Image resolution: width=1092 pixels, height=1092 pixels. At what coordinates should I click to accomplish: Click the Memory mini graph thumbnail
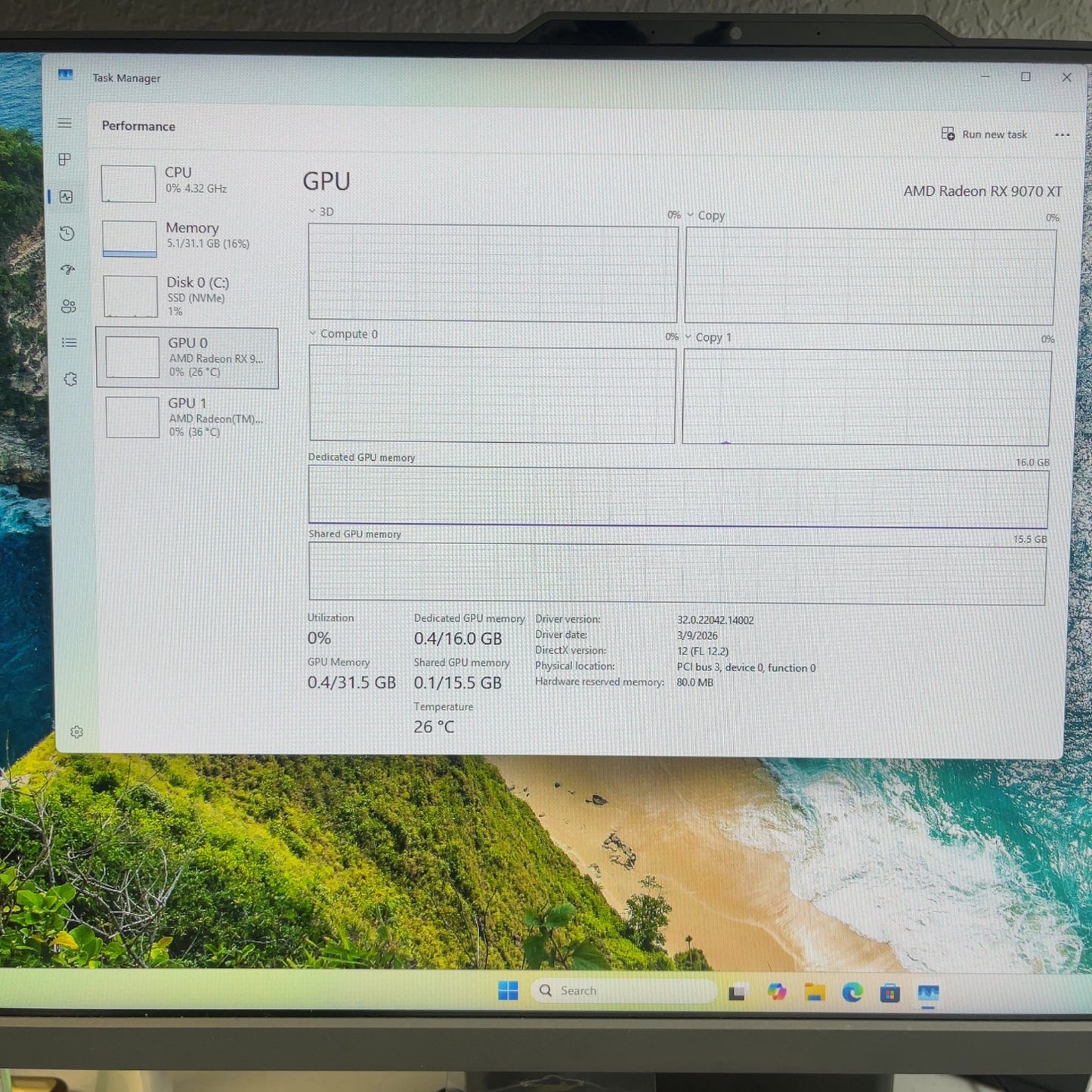(129, 239)
